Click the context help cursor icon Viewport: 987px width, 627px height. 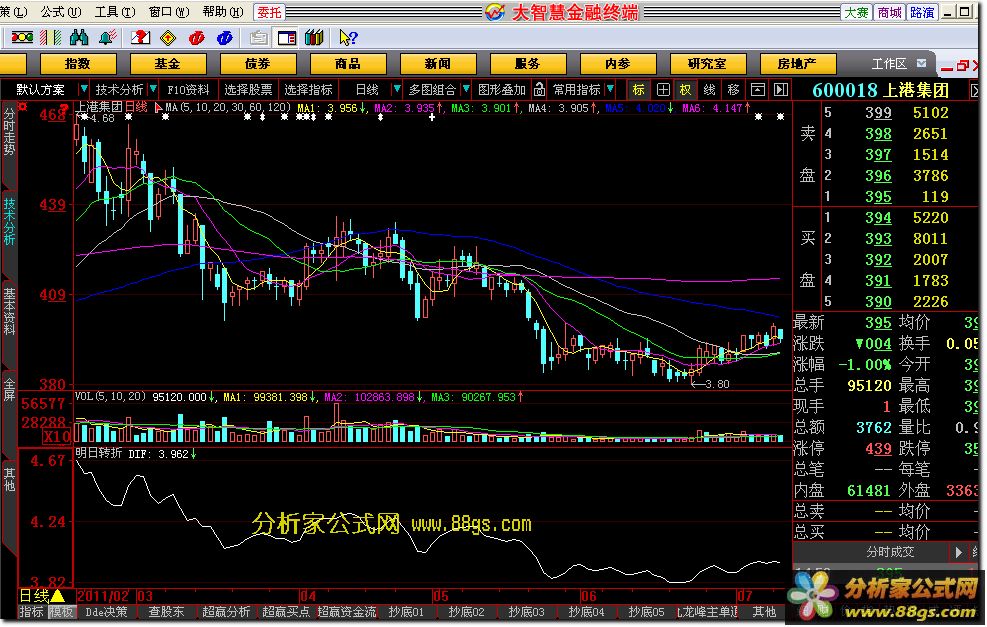pos(347,38)
